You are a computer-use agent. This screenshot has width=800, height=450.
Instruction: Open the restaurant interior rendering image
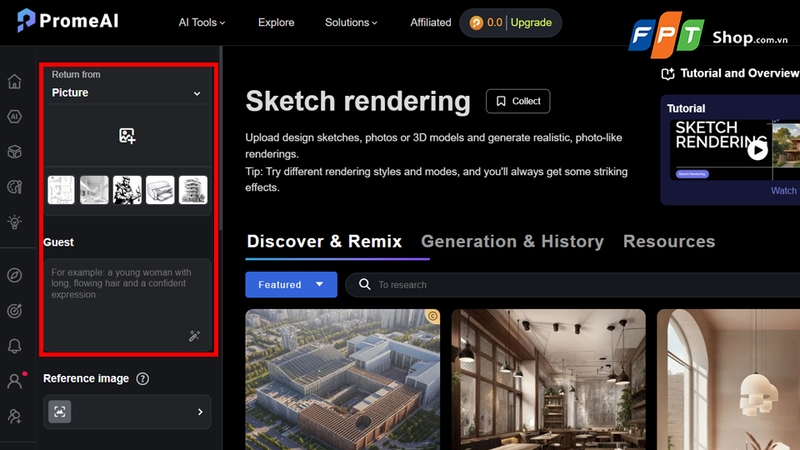[x=548, y=380]
